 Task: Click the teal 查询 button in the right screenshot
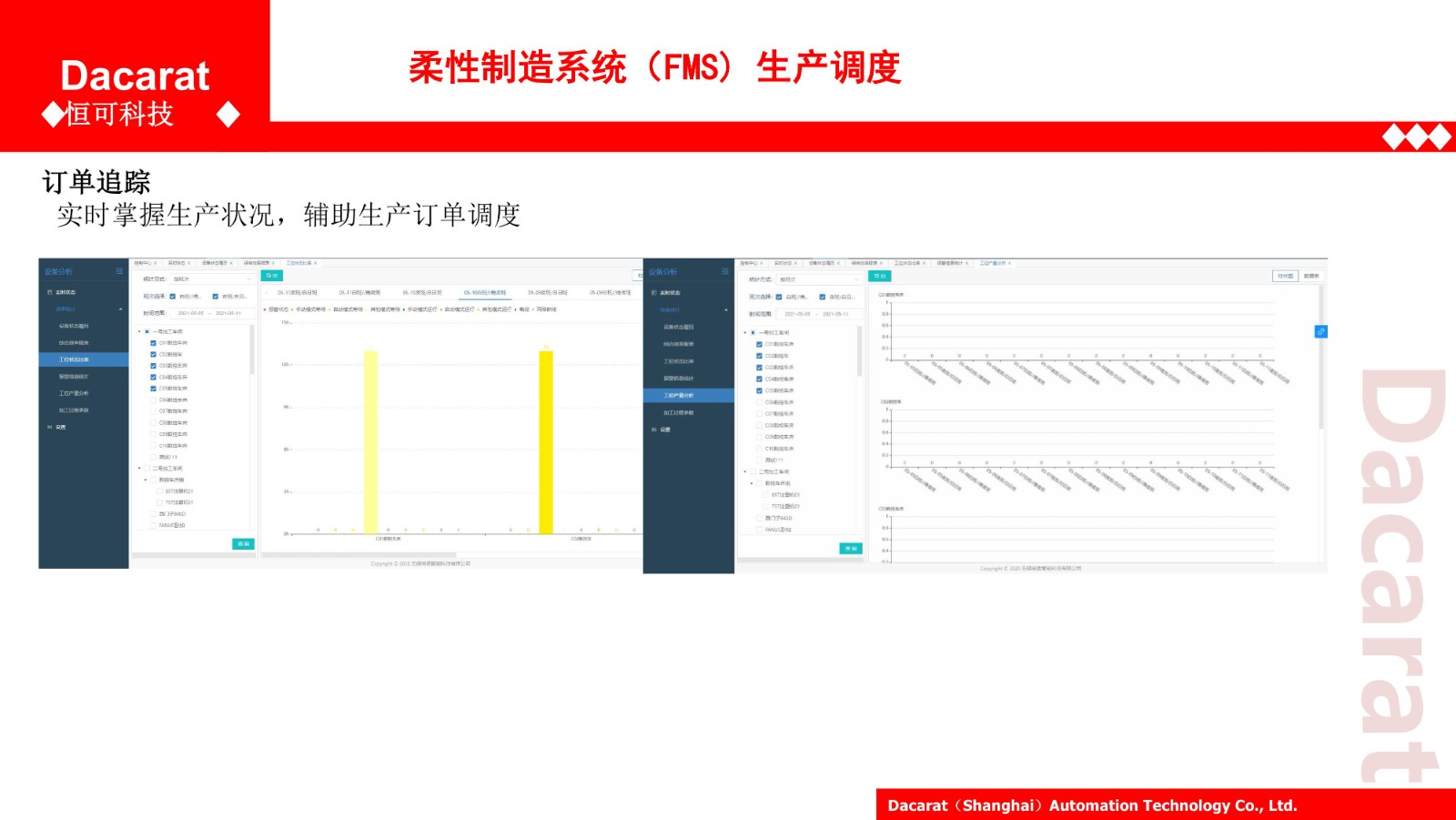coord(850,549)
